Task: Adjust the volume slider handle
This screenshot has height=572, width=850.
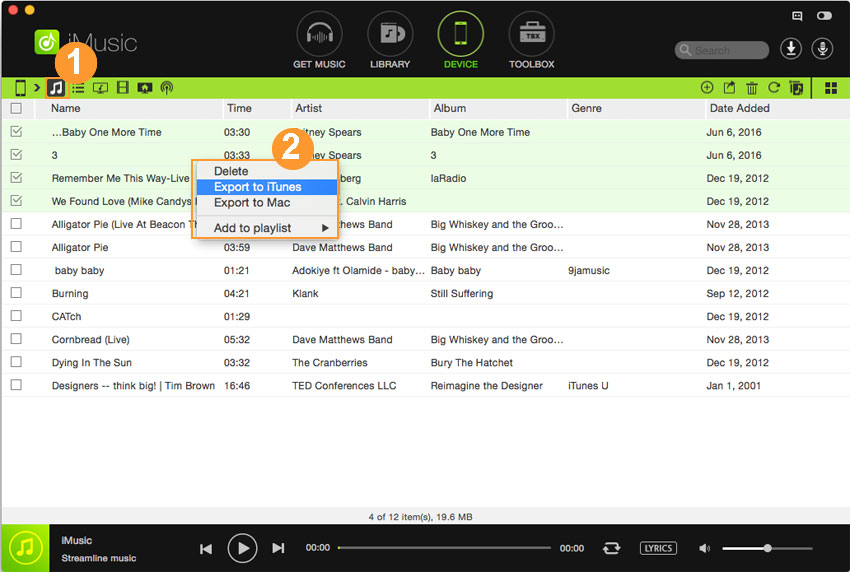Action: pyautogui.click(x=768, y=548)
